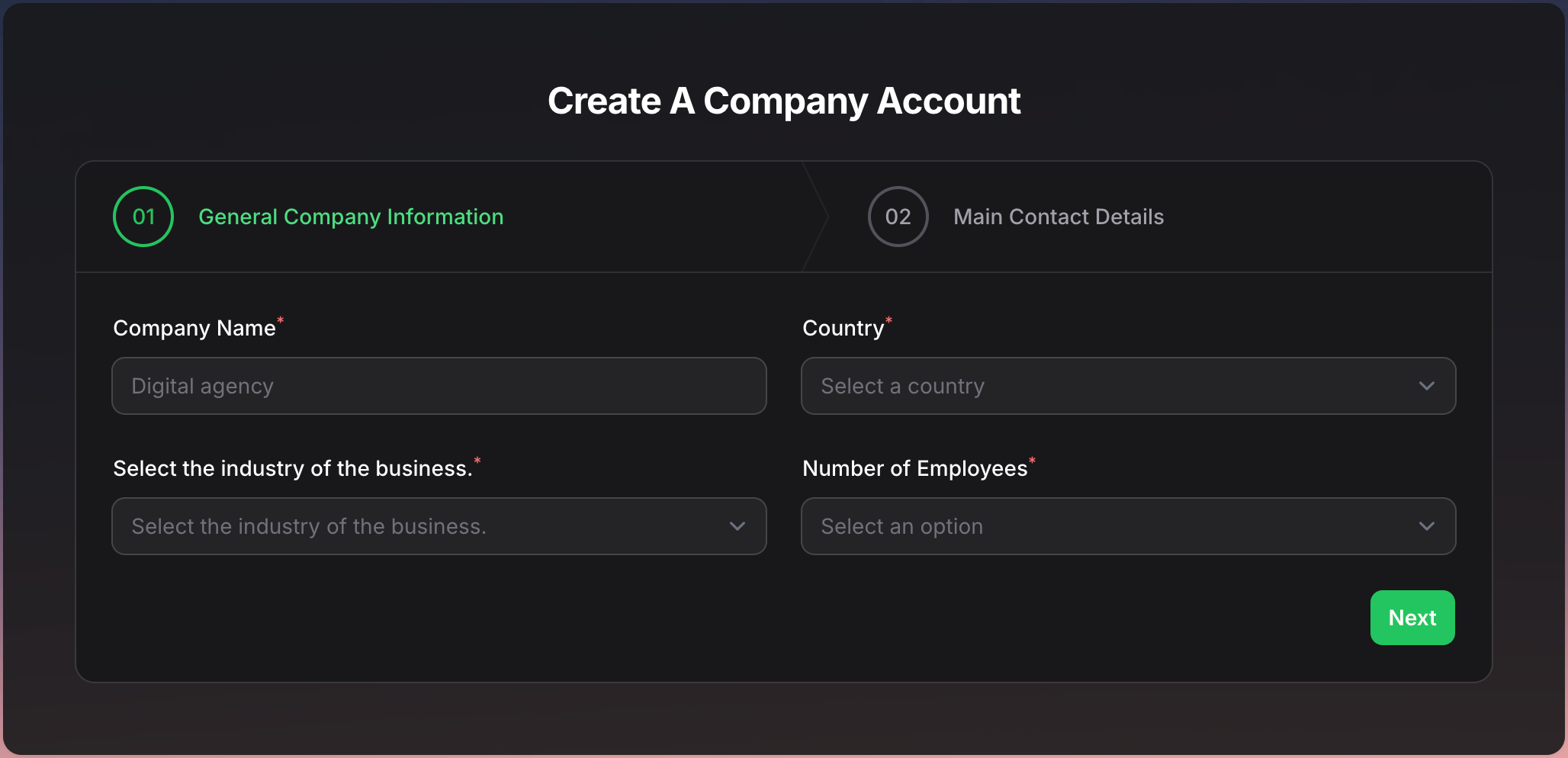
Task: Open the Country dropdown chevron
Action: [1427, 386]
